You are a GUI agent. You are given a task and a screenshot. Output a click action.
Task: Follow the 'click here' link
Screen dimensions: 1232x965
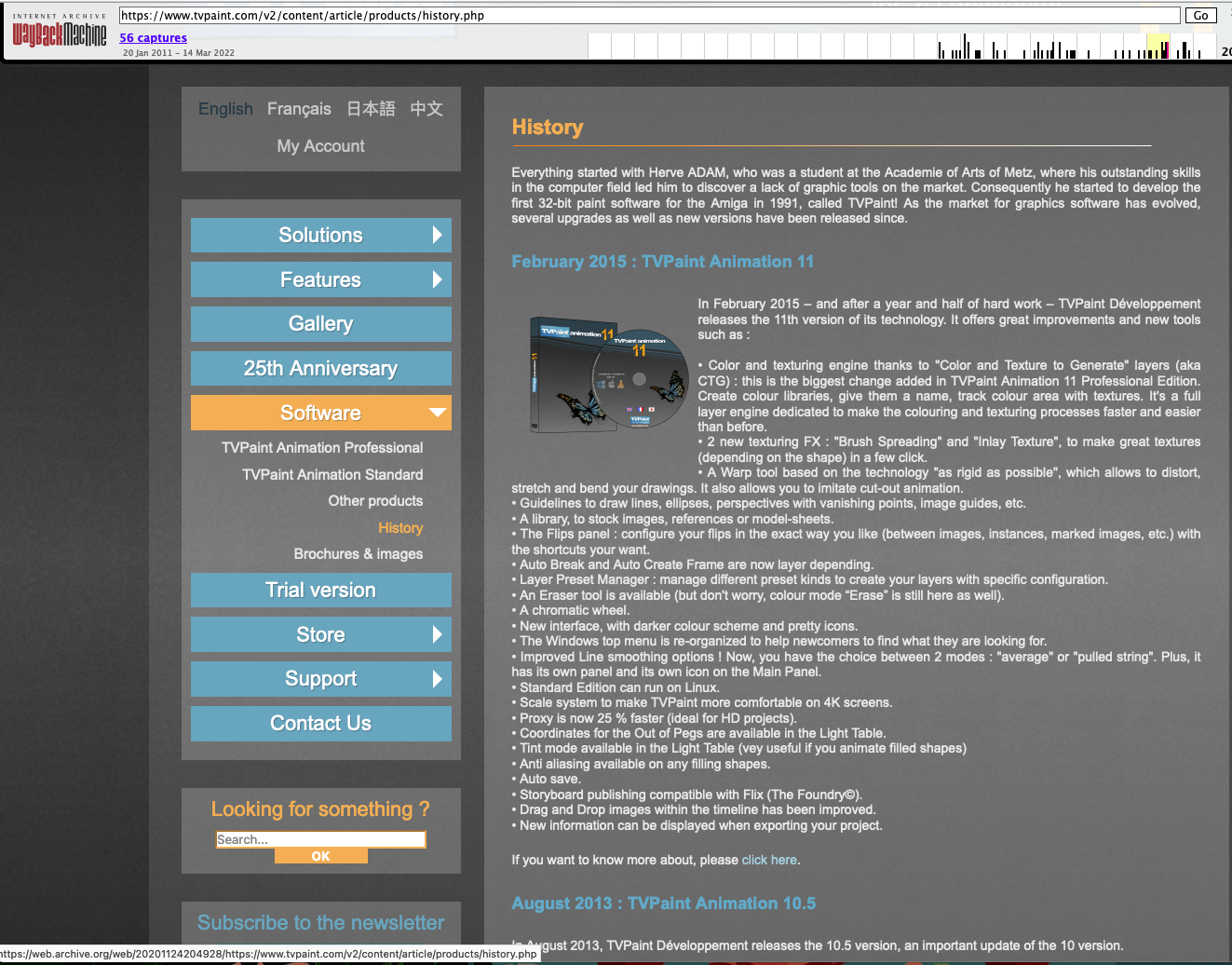point(769,860)
